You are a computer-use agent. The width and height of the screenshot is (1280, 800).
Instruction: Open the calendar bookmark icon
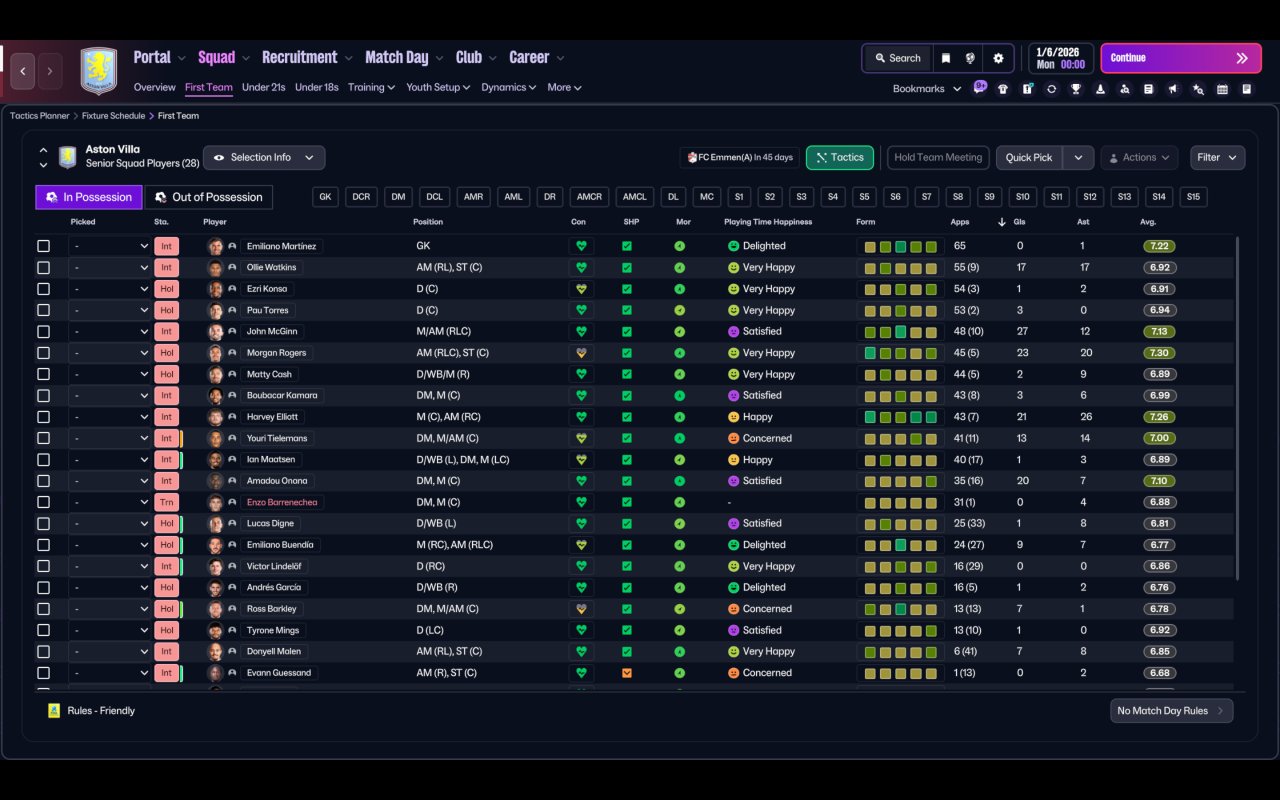1222,89
